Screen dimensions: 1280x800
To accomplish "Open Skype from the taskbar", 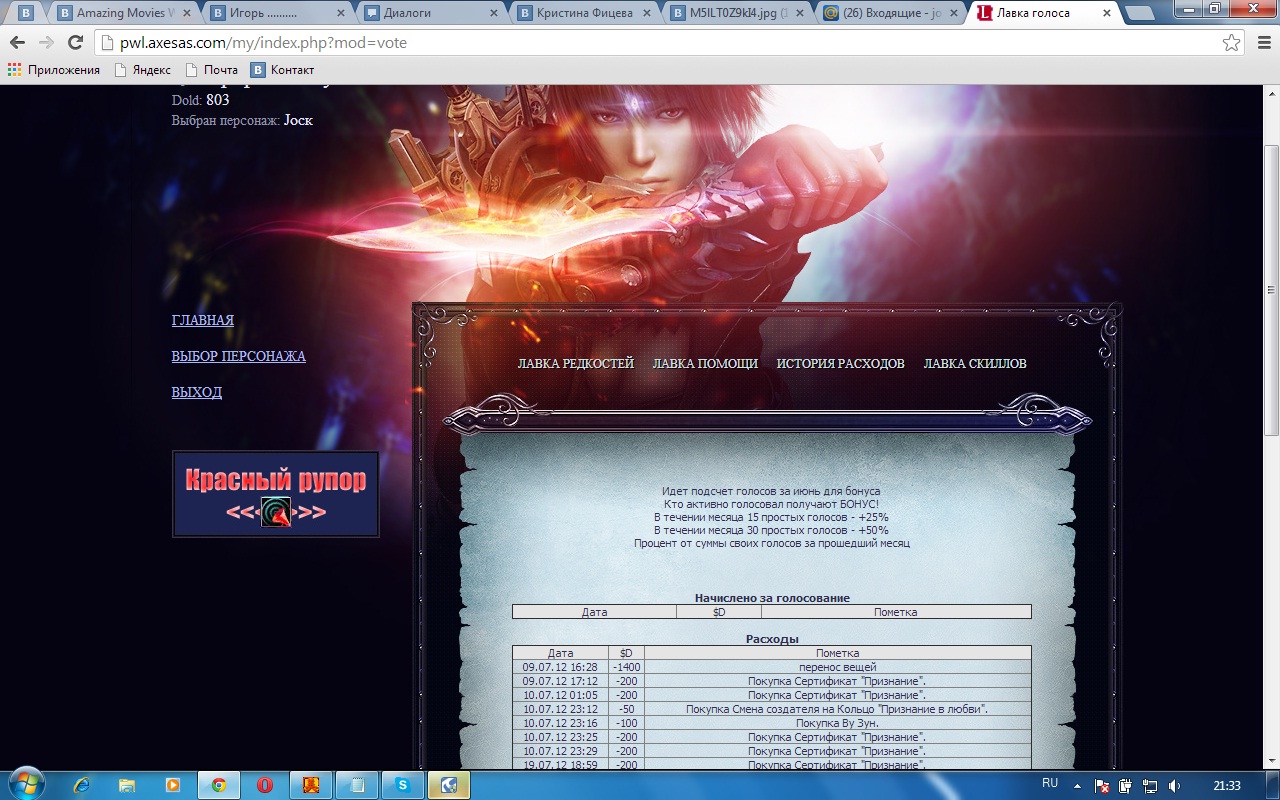I will pyautogui.click(x=403, y=785).
